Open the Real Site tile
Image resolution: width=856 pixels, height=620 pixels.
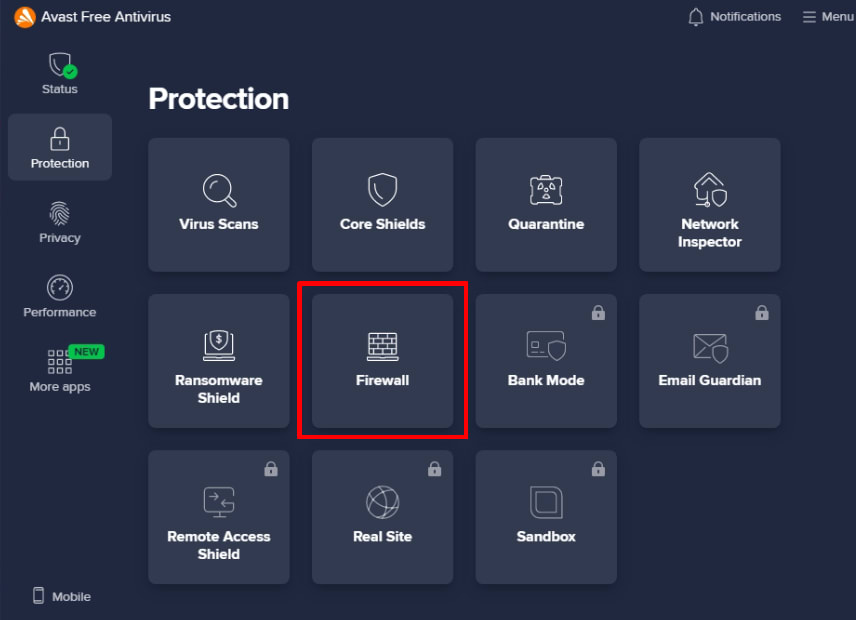pyautogui.click(x=383, y=517)
